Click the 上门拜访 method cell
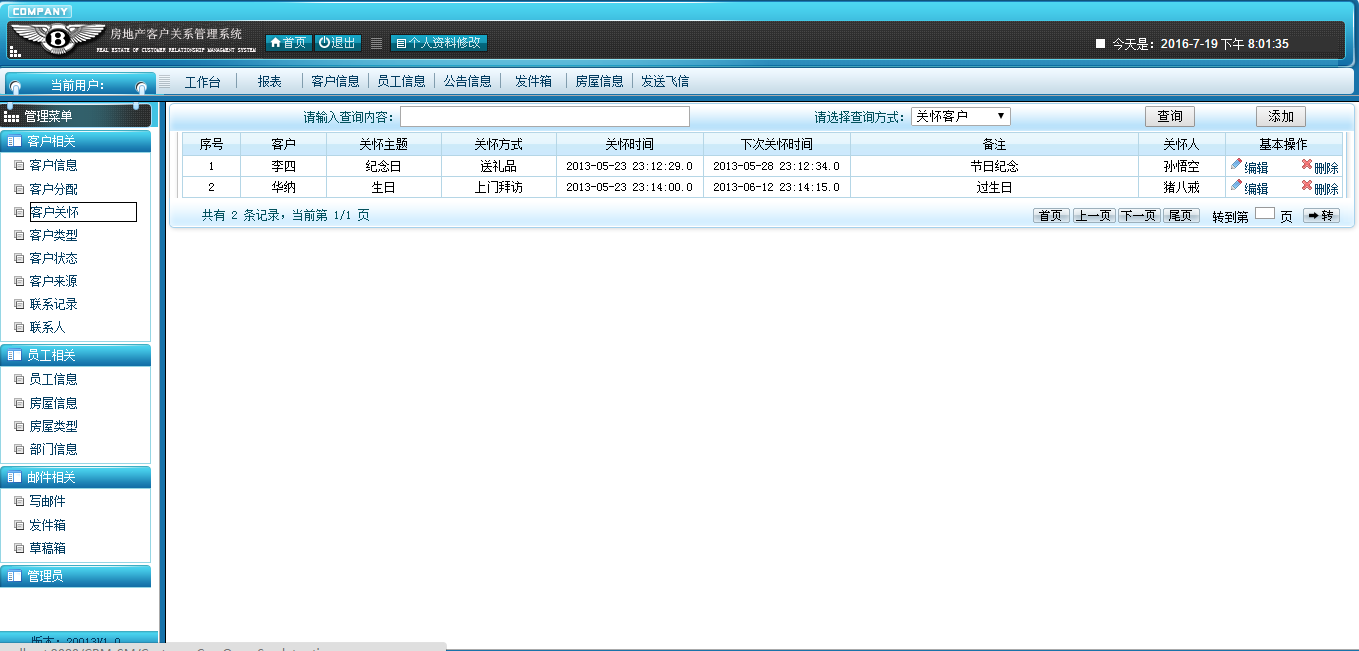Viewport: 1359px width, 651px height. (x=499, y=187)
